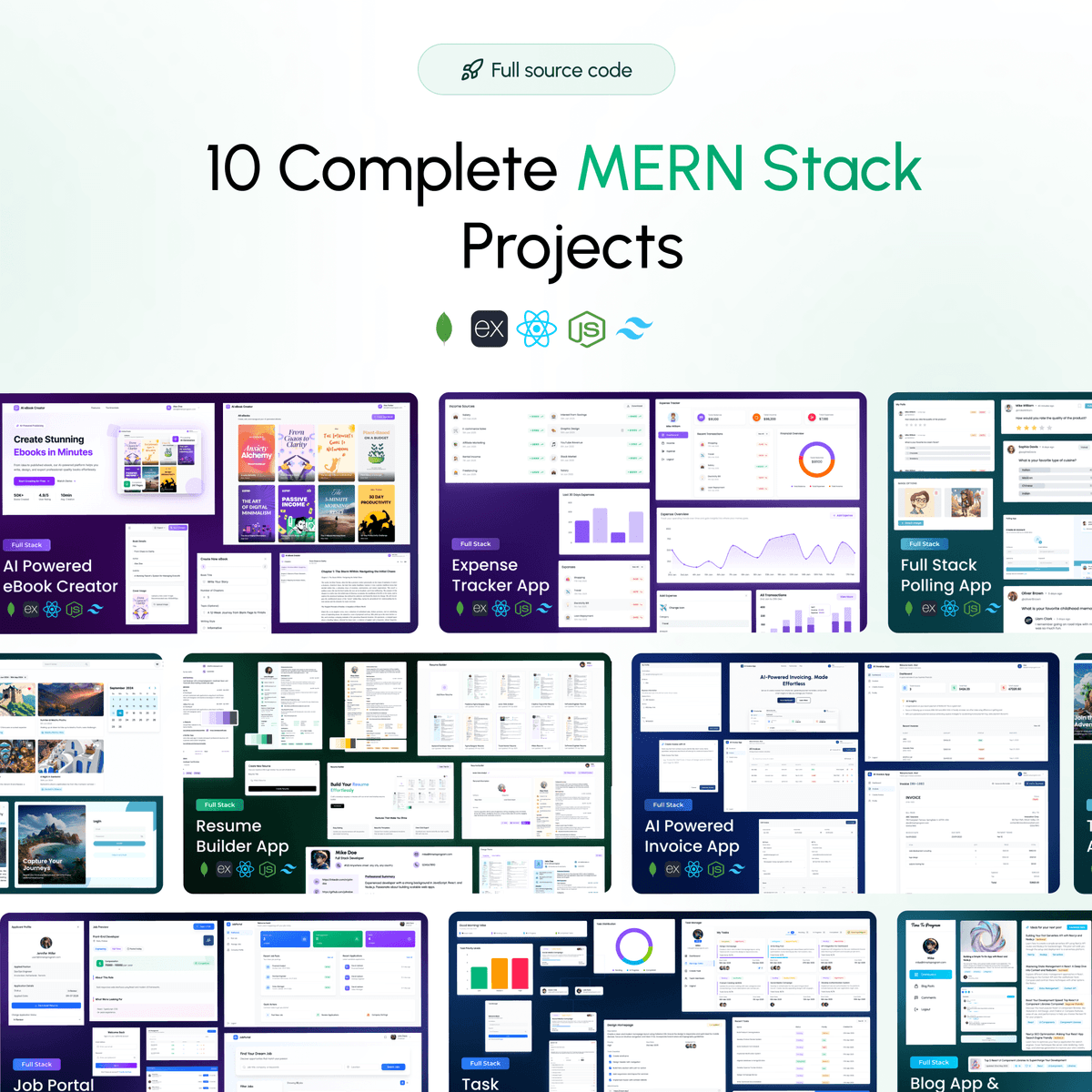Click the green MongoDB leaf below the heading
Viewport: 1092px width, 1092px height.
pos(444,329)
